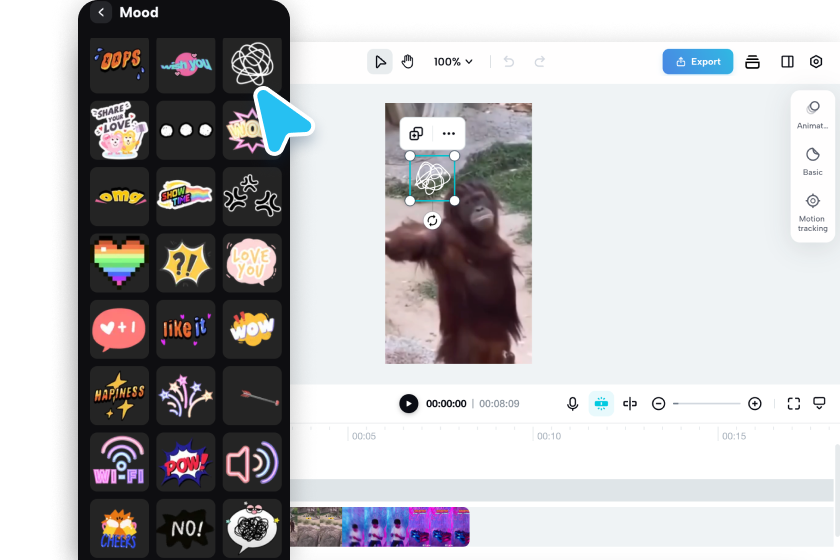Split the clip at playhead

pyautogui.click(x=629, y=404)
